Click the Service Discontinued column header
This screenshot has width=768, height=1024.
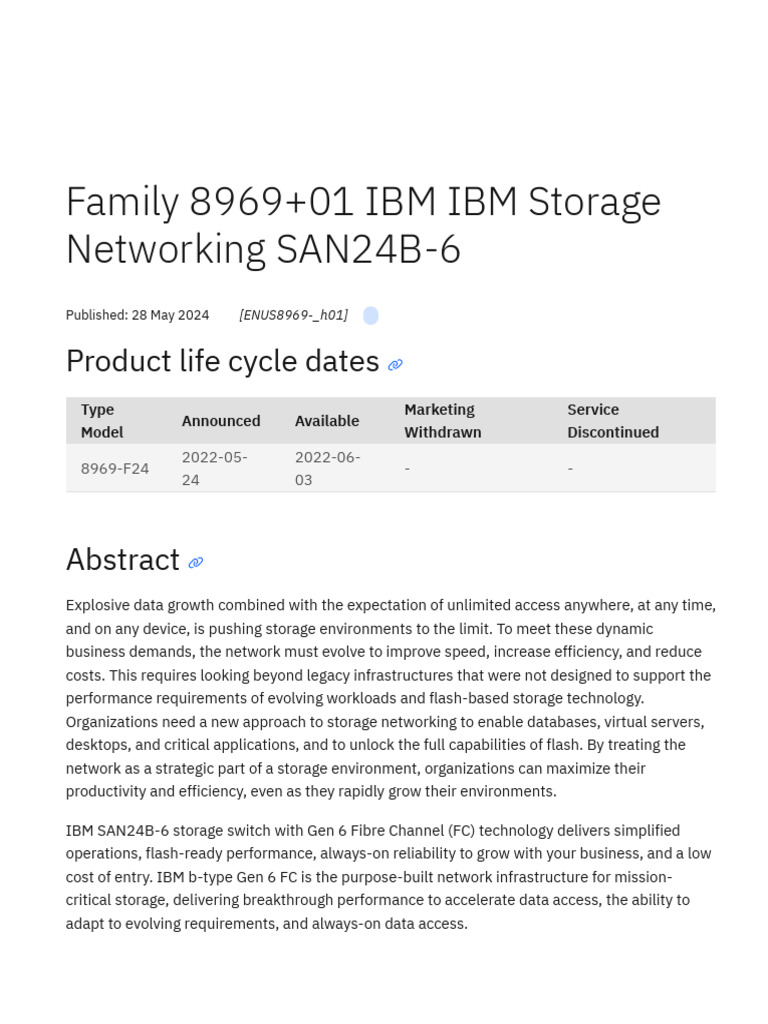[612, 421]
